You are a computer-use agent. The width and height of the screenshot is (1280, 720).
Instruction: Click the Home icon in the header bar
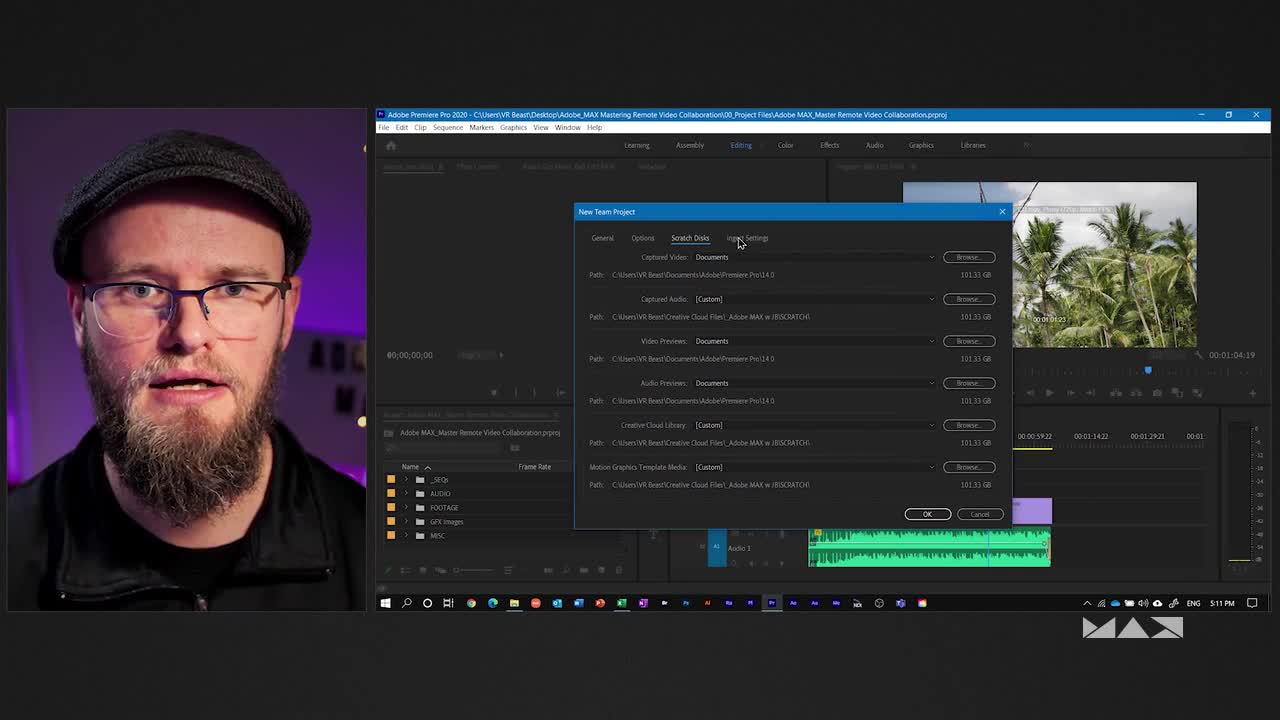pos(390,145)
